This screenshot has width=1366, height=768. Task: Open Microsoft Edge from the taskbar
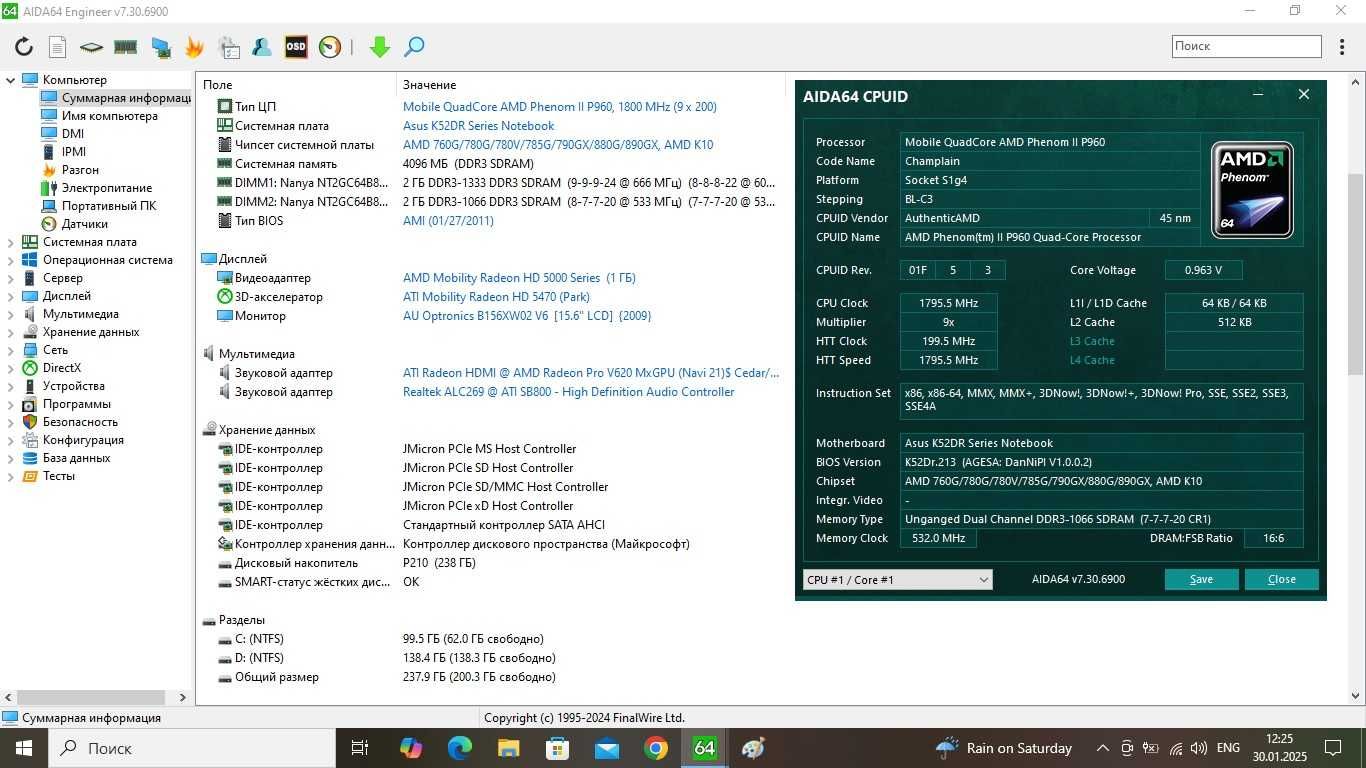coord(459,748)
